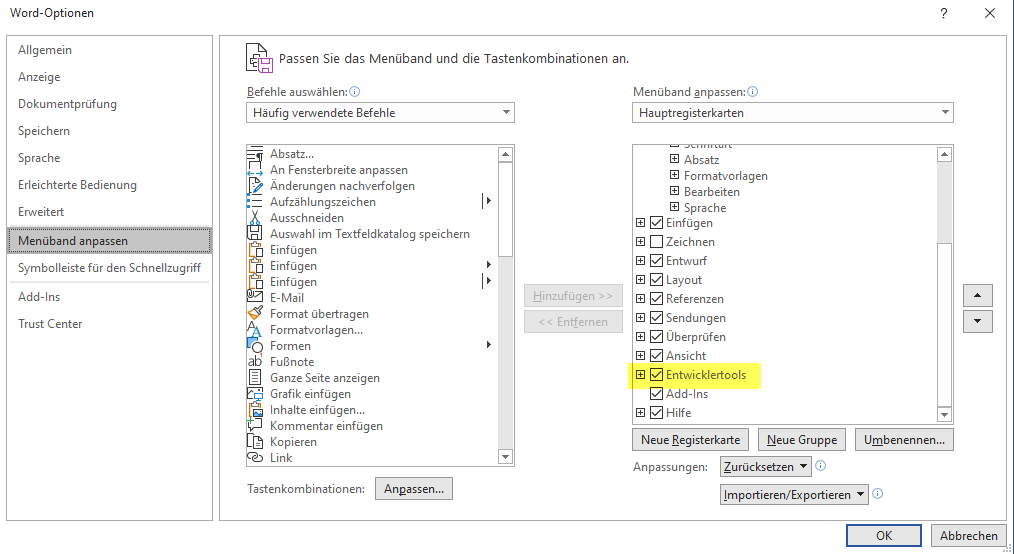Click info icon next to Menüband anpassen
The width and height of the screenshot is (1014, 554).
click(x=752, y=92)
